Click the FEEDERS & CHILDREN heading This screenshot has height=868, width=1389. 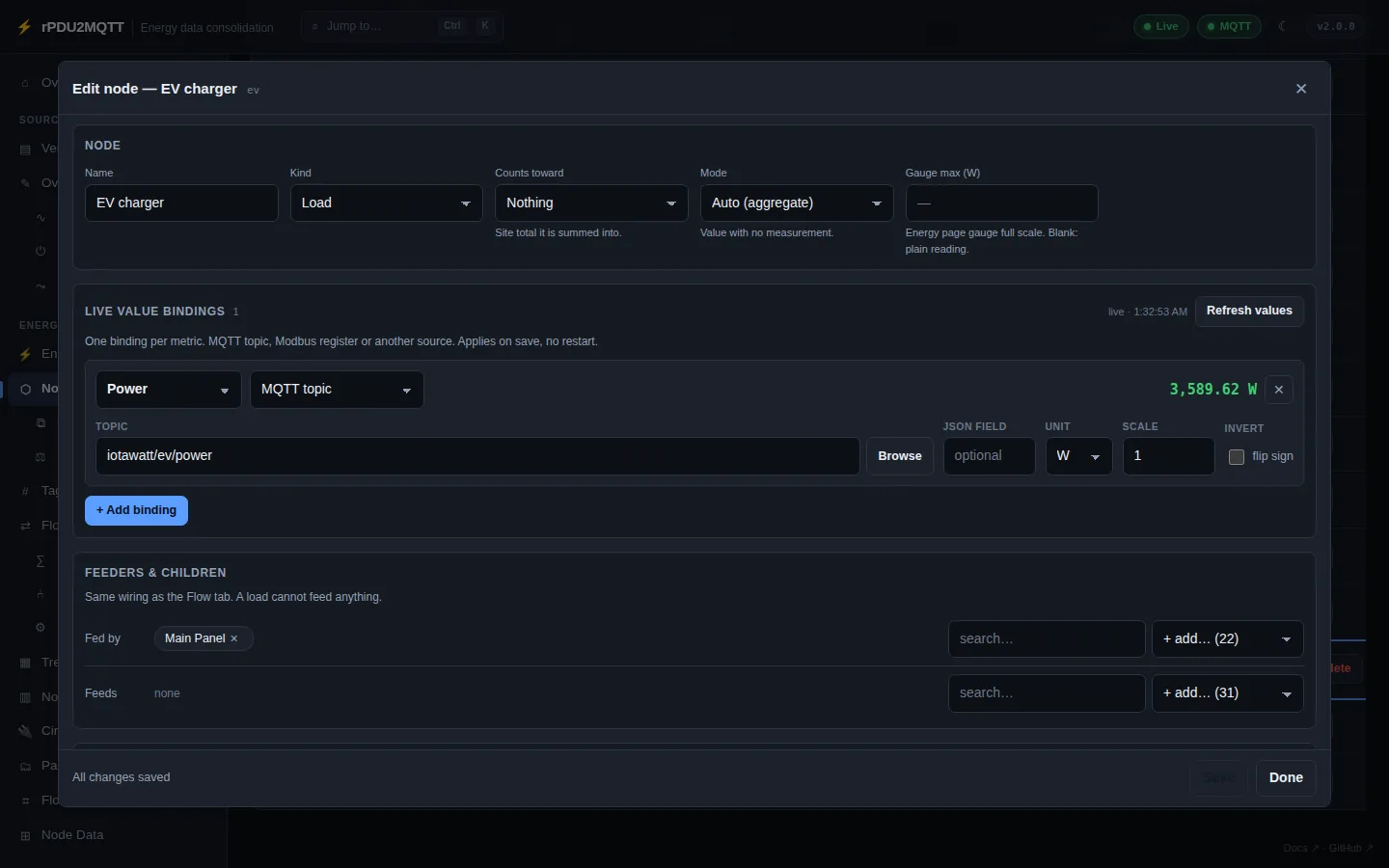155,573
